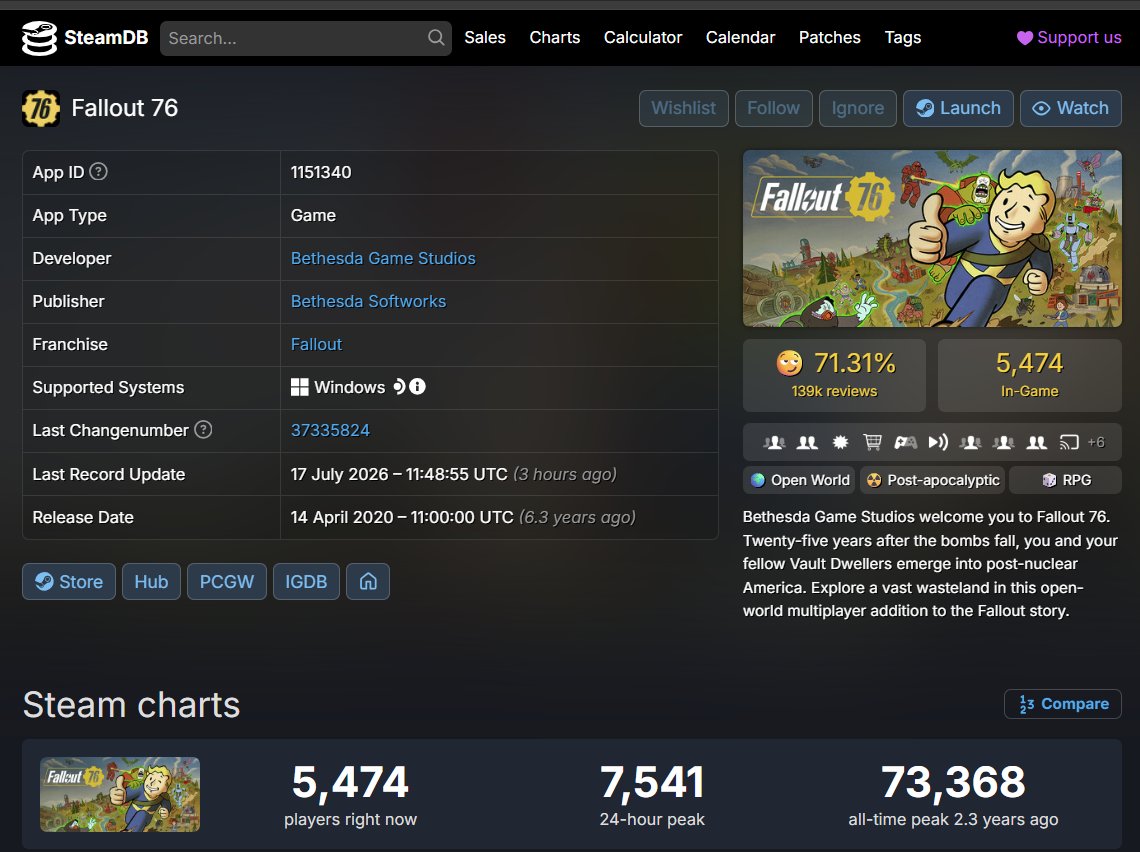
Task: Click the remote play cast icon
Action: pos(1069,442)
